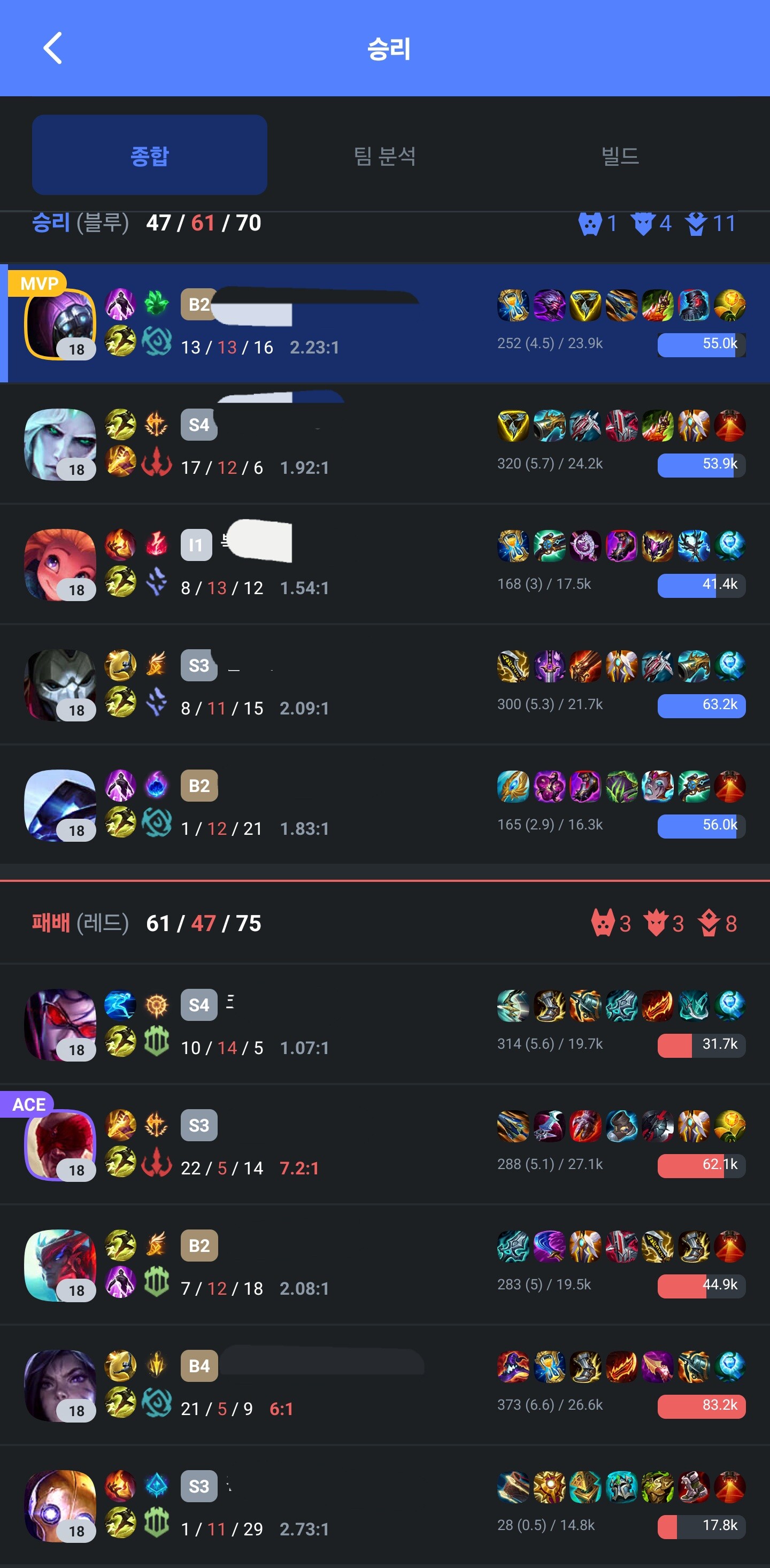Open the 빌드 tab
This screenshot has width=770, height=1568.
tap(620, 156)
